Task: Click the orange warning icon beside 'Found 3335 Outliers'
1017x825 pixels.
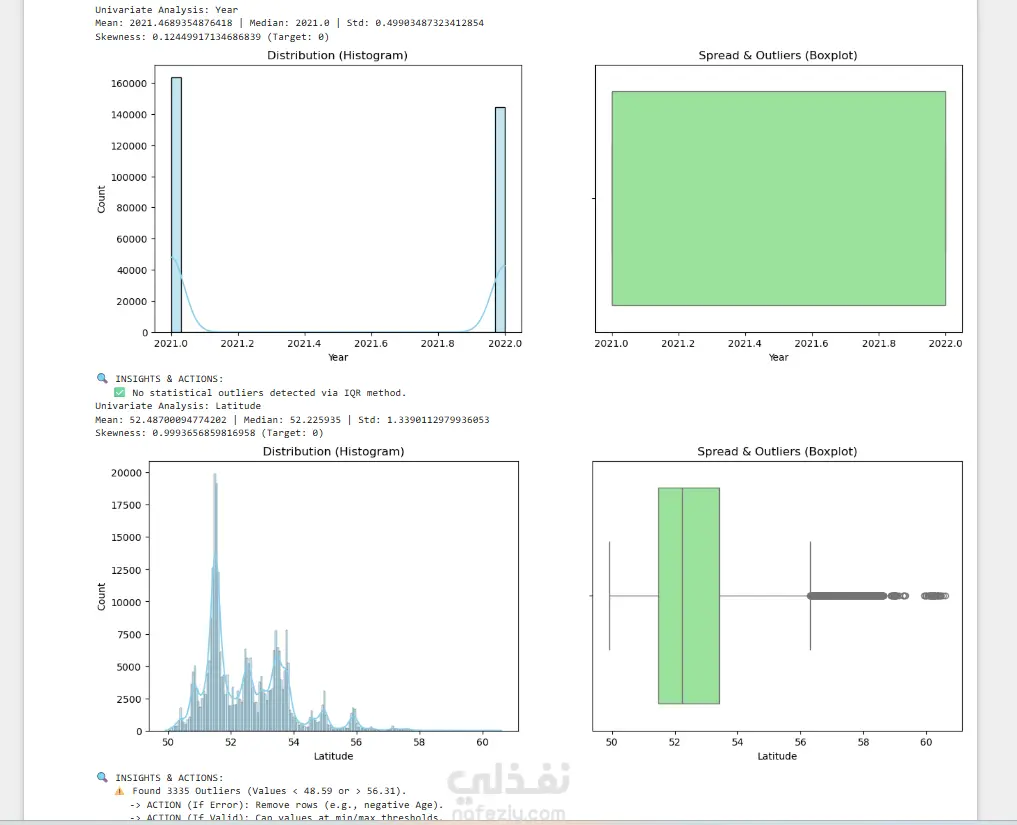Action: (x=119, y=791)
